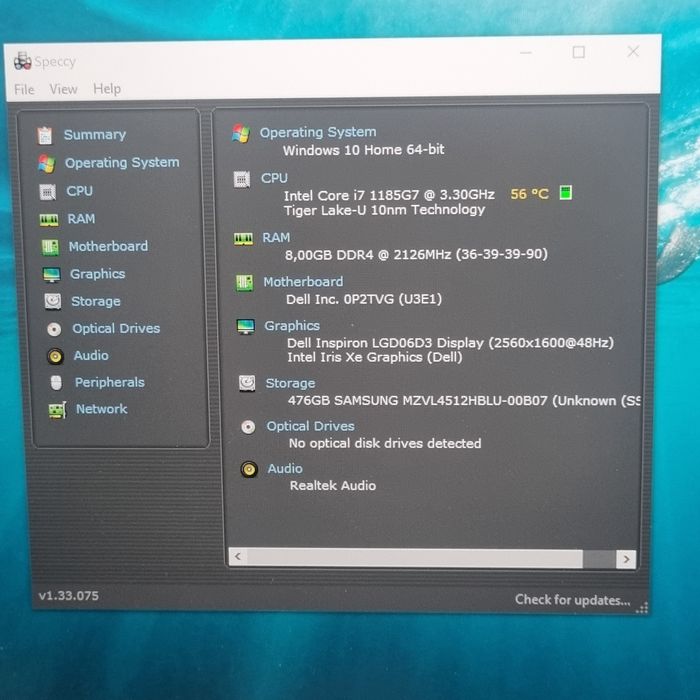Click the green CPU temperature indicator icon
Image resolution: width=700 pixels, height=700 pixels.
point(566,193)
